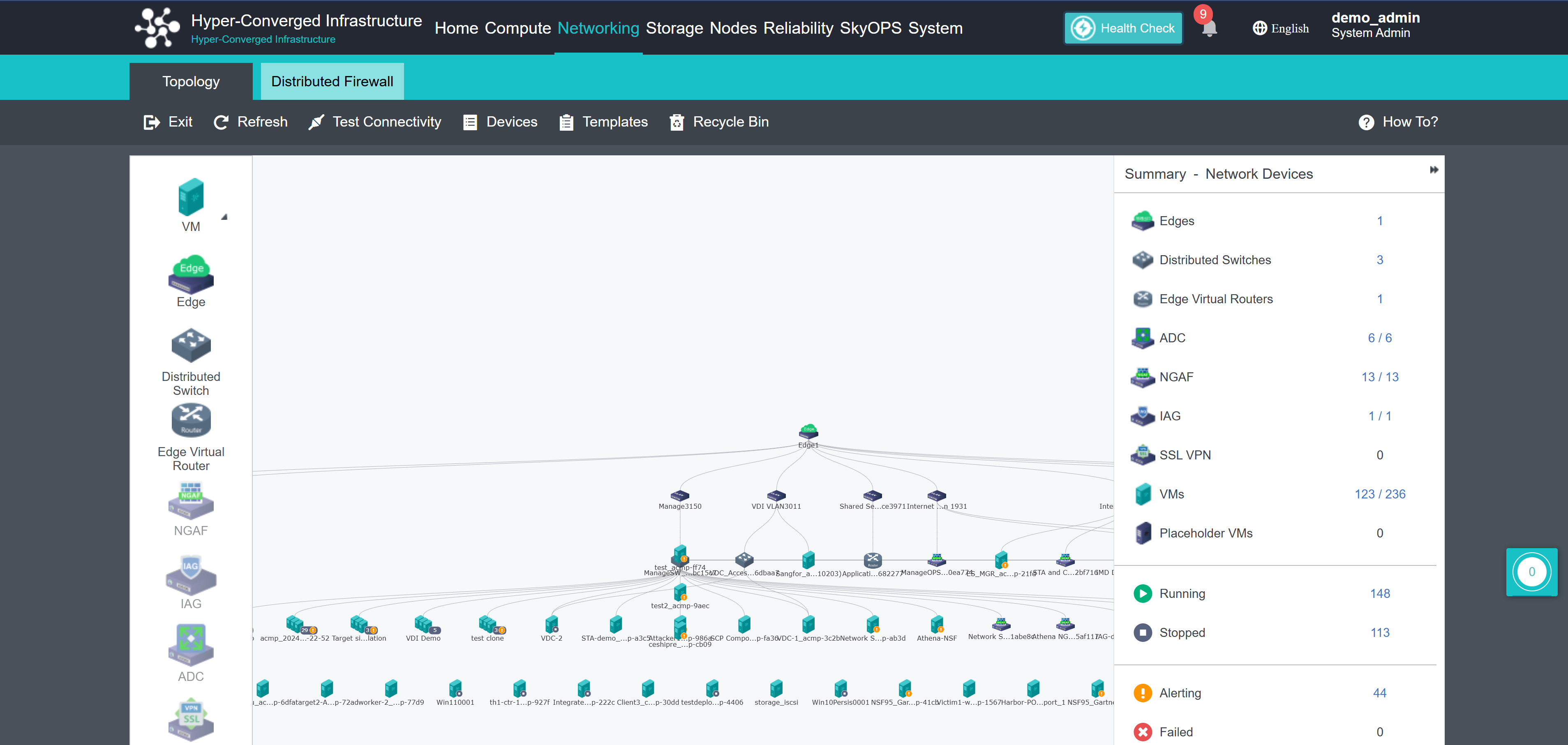1568x745 pixels.
Task: Choose the Distributed Switch palette icon
Action: [191, 346]
